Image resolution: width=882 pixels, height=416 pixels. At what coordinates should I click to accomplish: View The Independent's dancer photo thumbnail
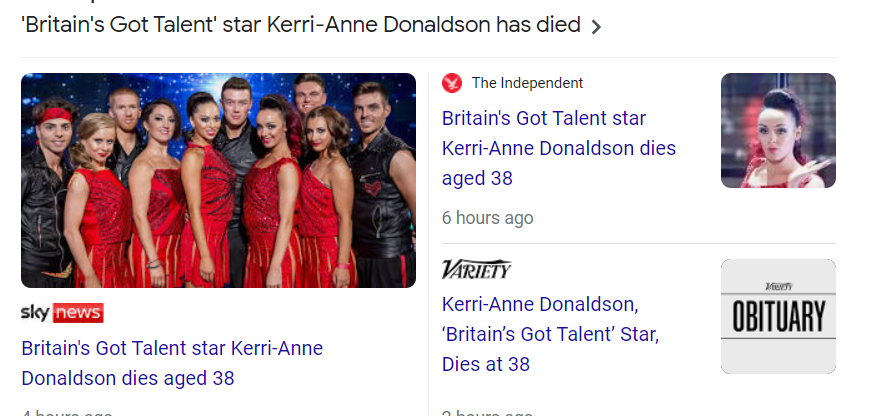pos(778,131)
